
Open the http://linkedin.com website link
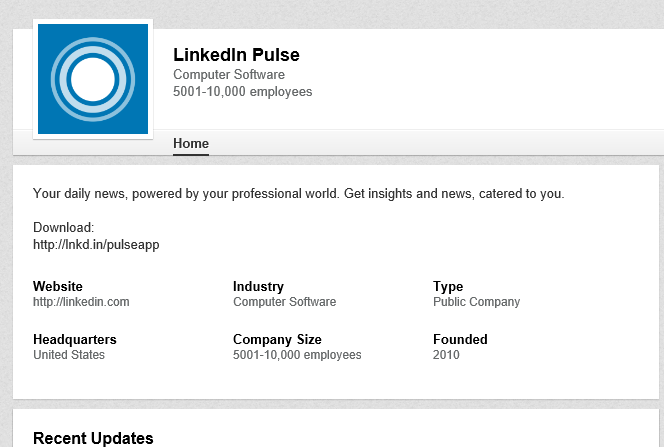[81, 302]
